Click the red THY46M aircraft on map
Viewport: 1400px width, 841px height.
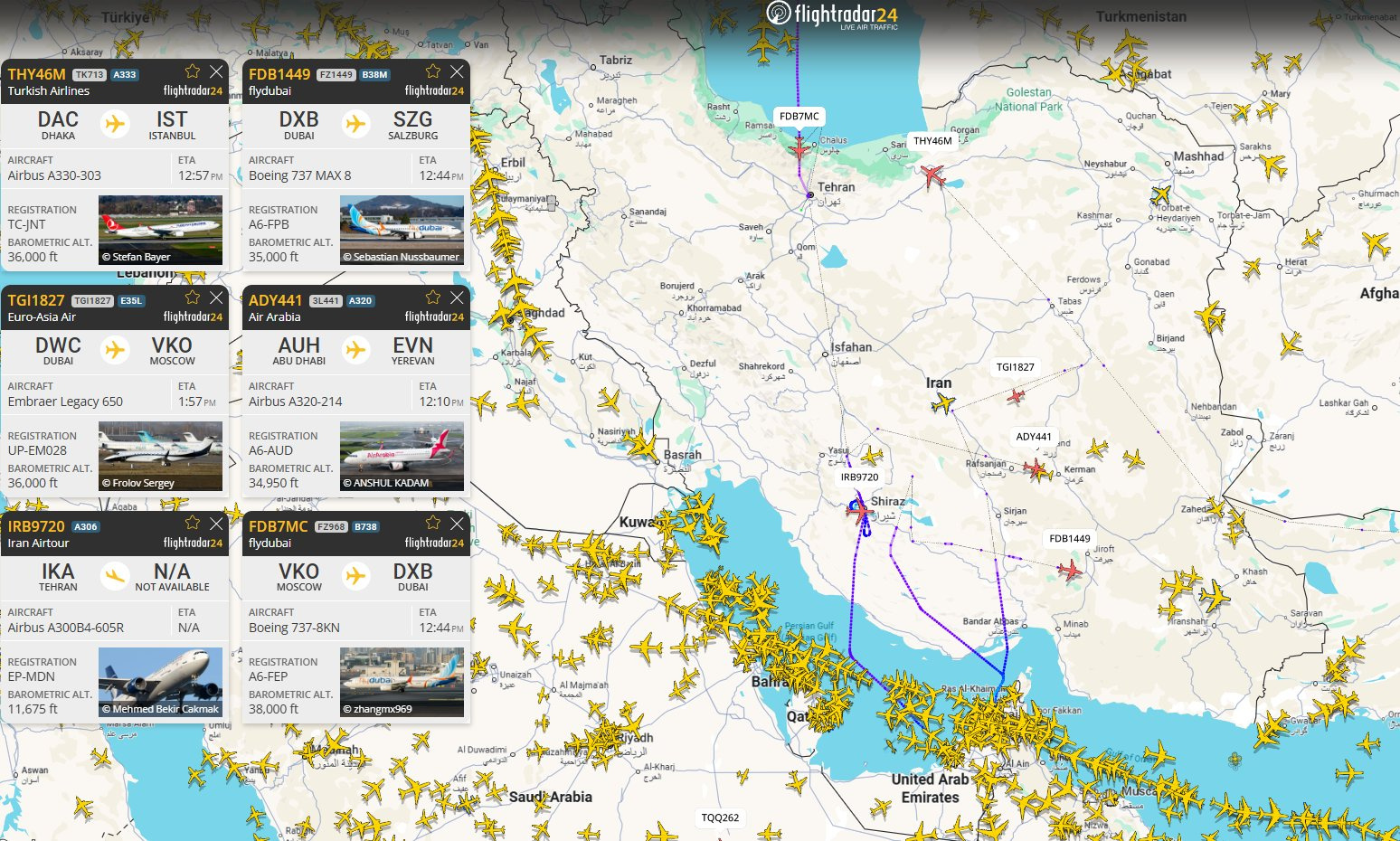[932, 175]
